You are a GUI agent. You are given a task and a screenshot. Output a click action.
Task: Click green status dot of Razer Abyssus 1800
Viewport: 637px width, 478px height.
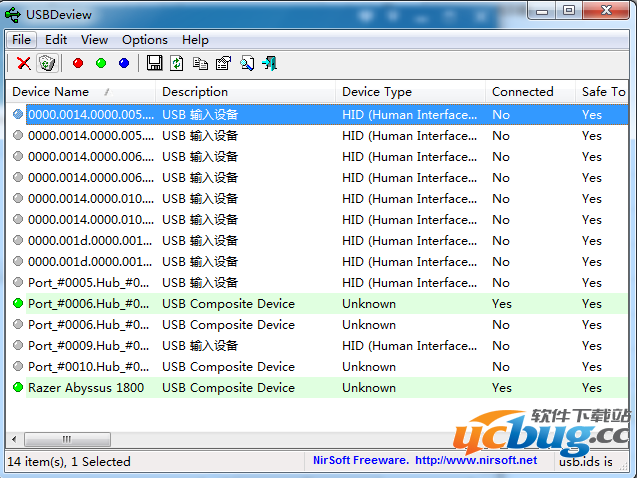18,387
